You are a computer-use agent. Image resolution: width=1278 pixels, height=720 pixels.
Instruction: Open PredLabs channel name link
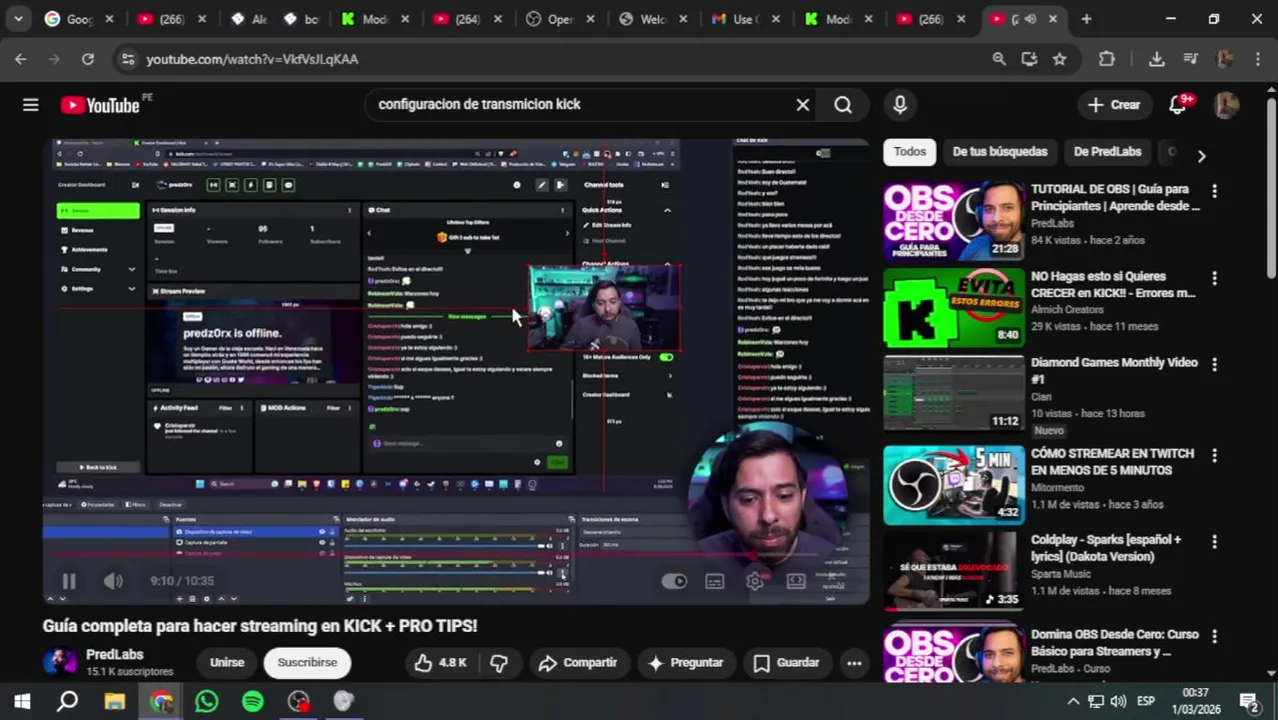[114, 654]
